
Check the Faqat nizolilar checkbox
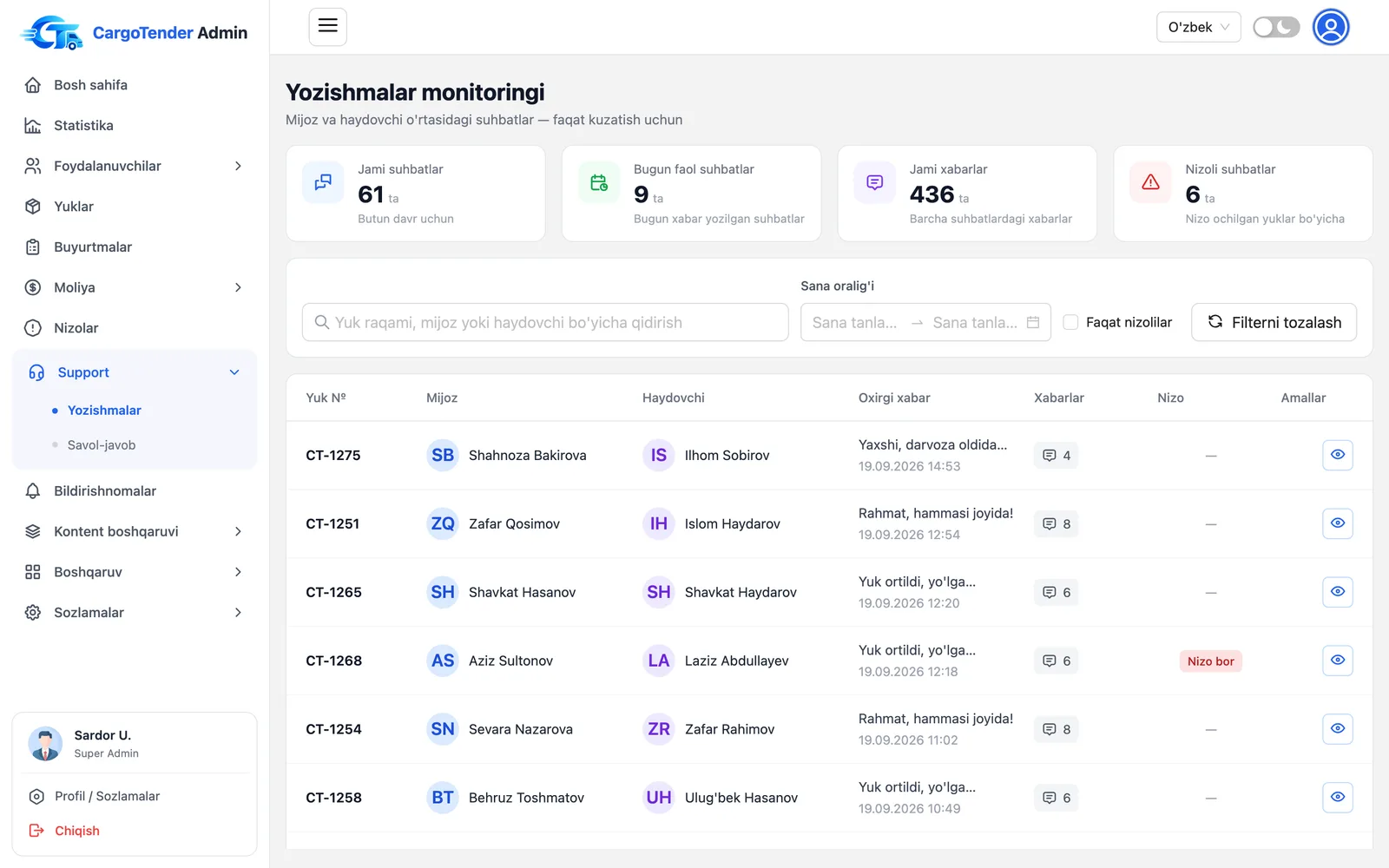tap(1071, 322)
